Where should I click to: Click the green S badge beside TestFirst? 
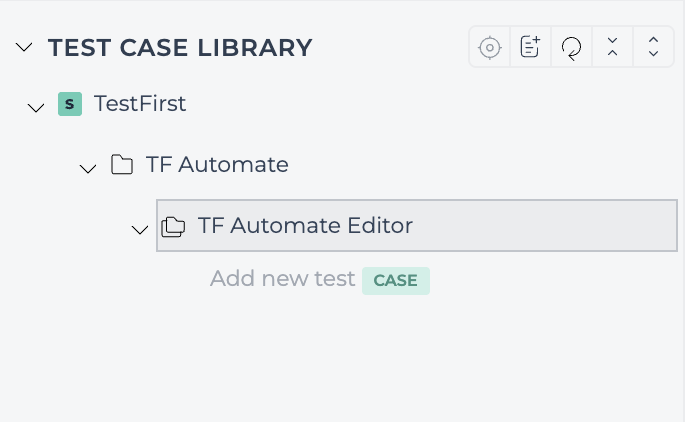tap(70, 104)
